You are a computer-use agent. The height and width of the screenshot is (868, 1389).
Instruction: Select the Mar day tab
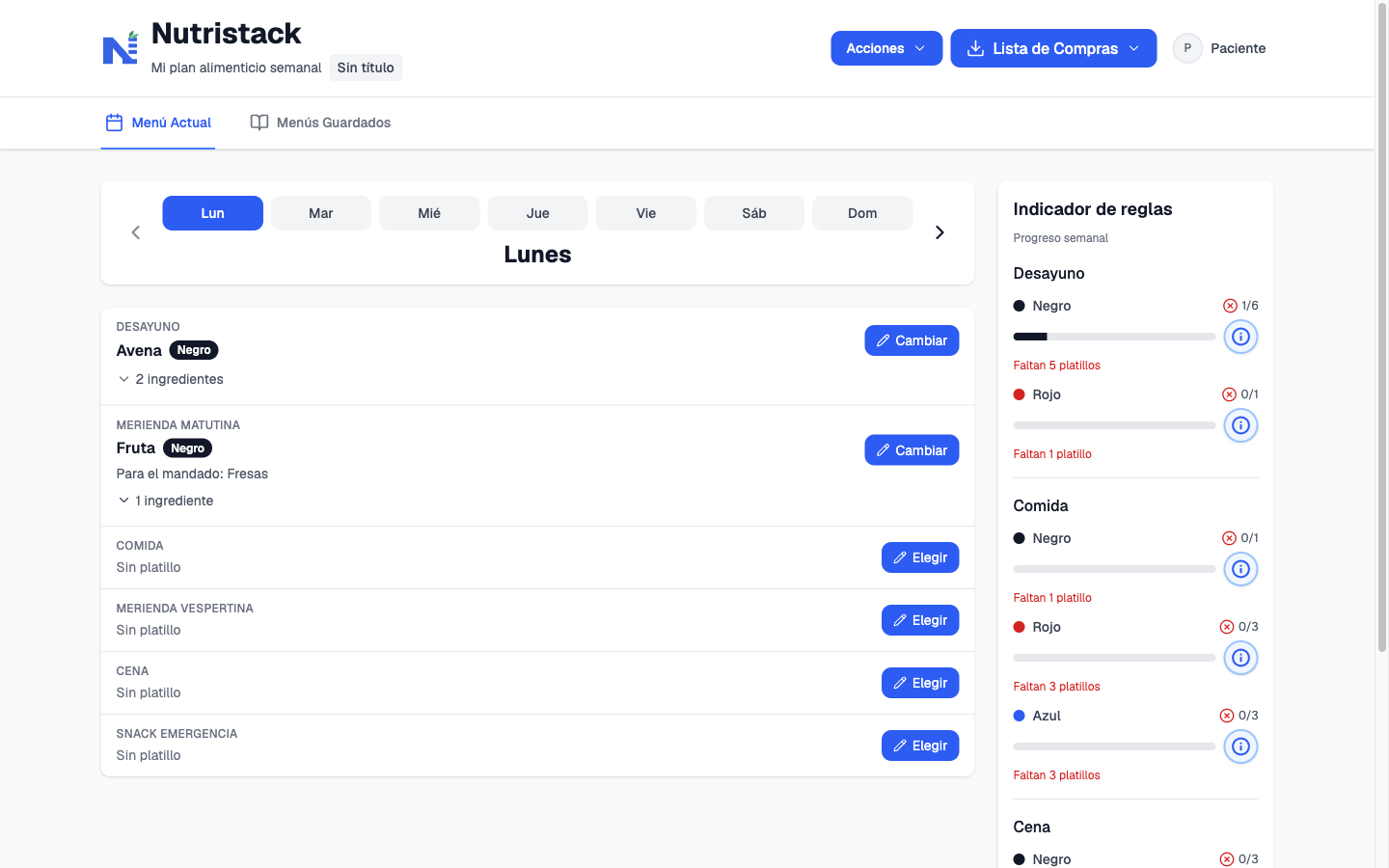pyautogui.click(x=321, y=213)
